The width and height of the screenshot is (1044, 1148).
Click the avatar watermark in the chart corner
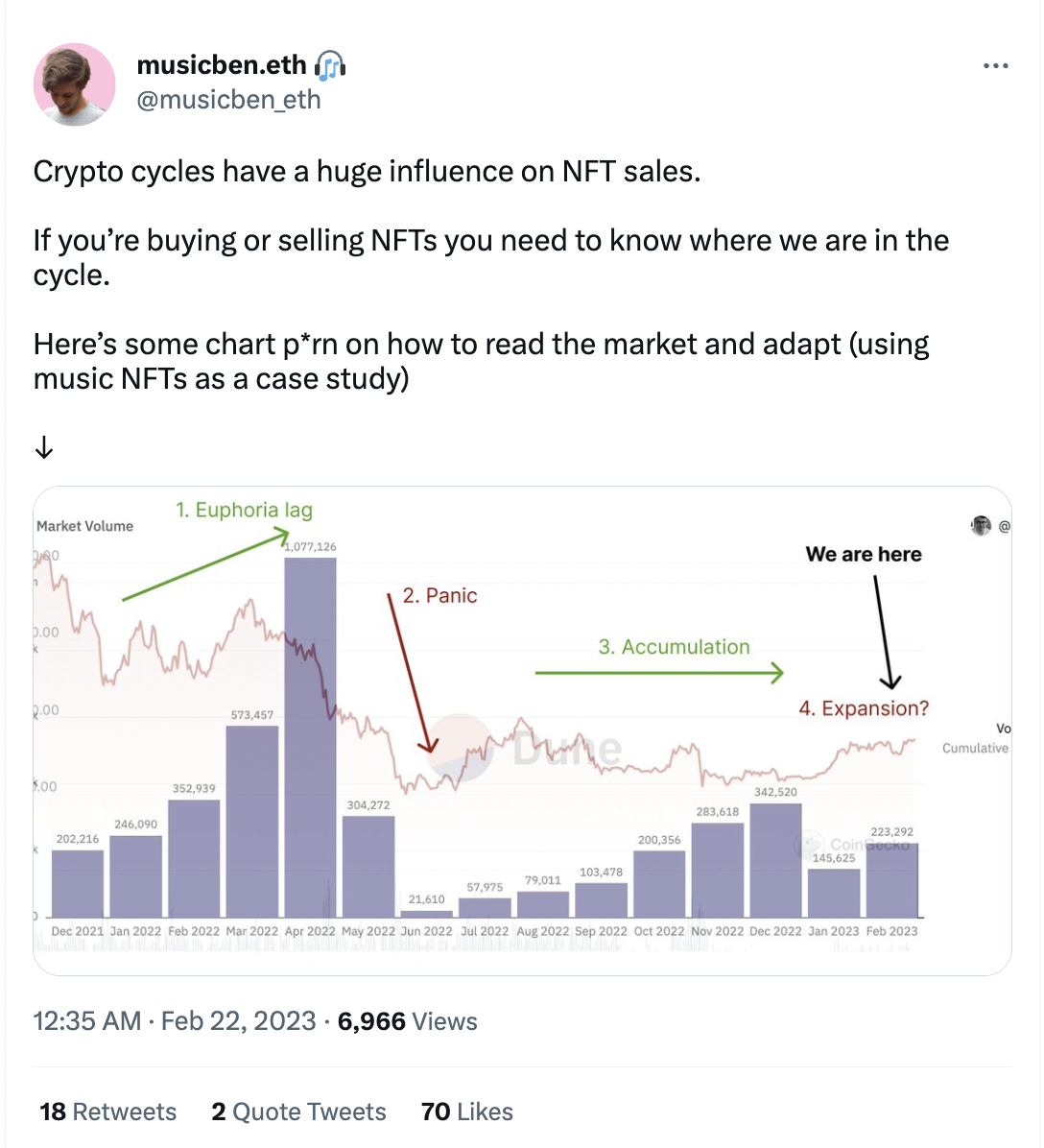pyautogui.click(x=981, y=526)
